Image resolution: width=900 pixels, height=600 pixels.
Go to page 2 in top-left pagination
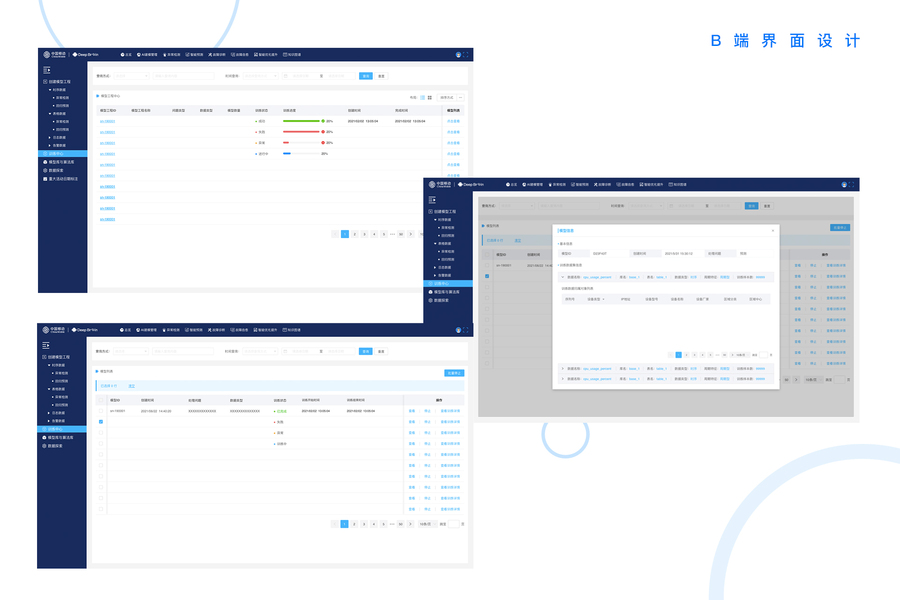355,234
